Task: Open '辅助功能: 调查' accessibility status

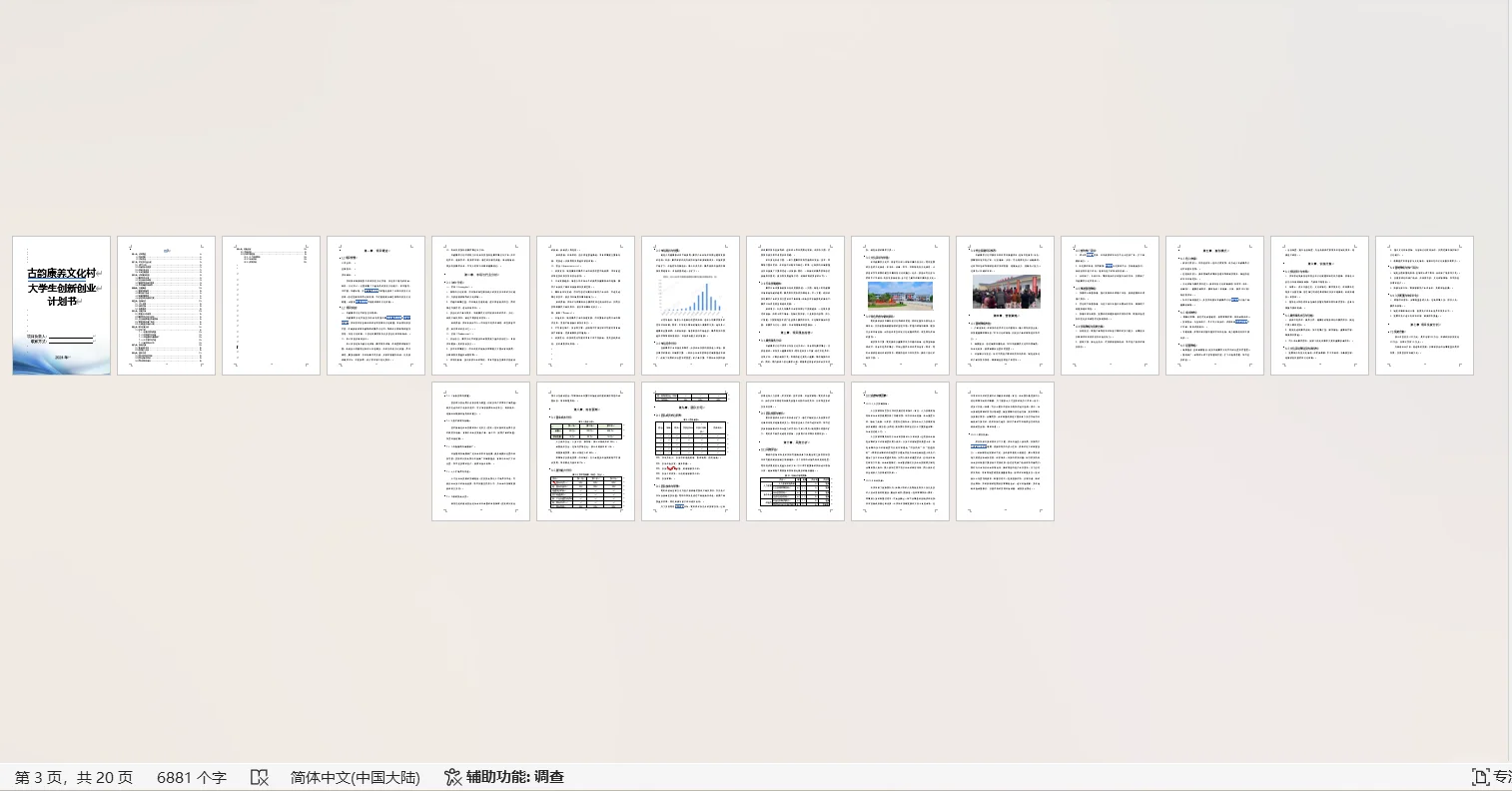Action: pos(515,777)
